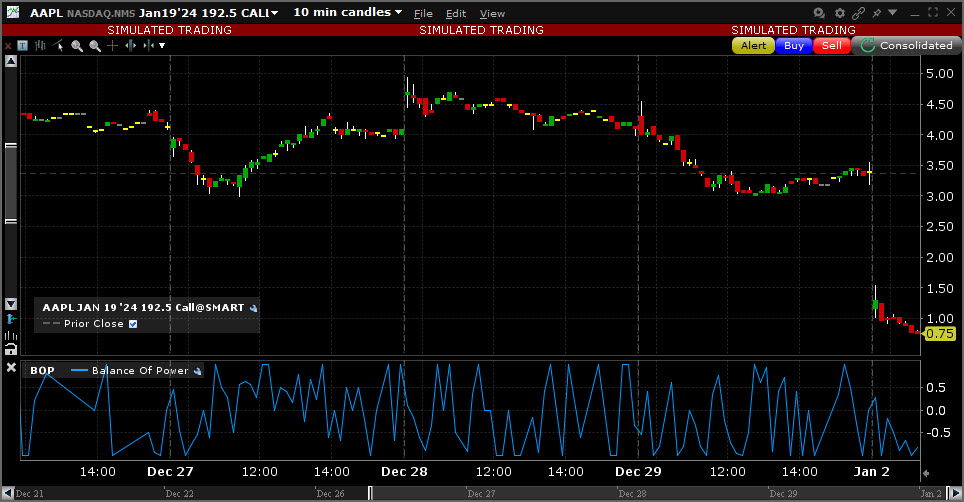This screenshot has width=964, height=502.
Task: Select the trendline drawing tool
Action: click(x=58, y=45)
